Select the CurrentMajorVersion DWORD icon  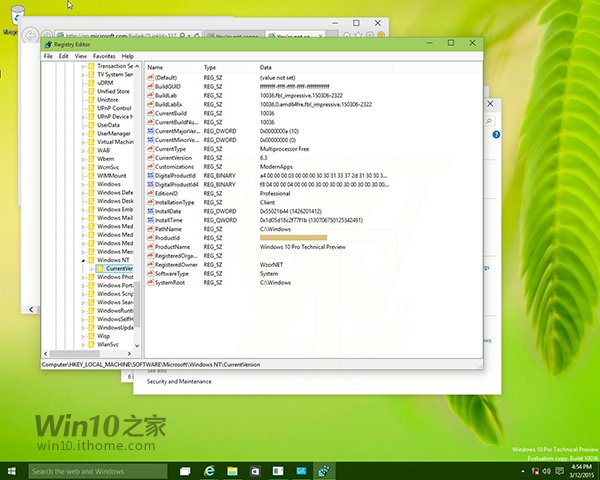[150, 131]
